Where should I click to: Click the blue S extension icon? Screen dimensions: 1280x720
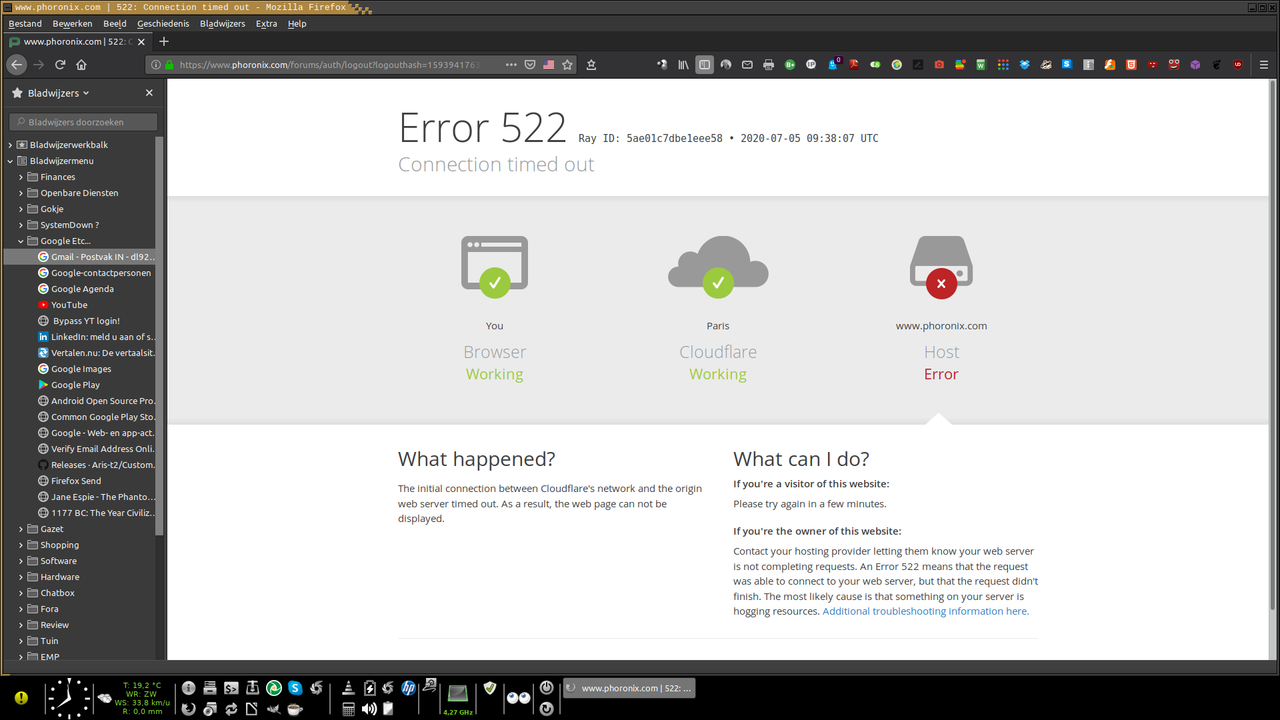[1067, 64]
